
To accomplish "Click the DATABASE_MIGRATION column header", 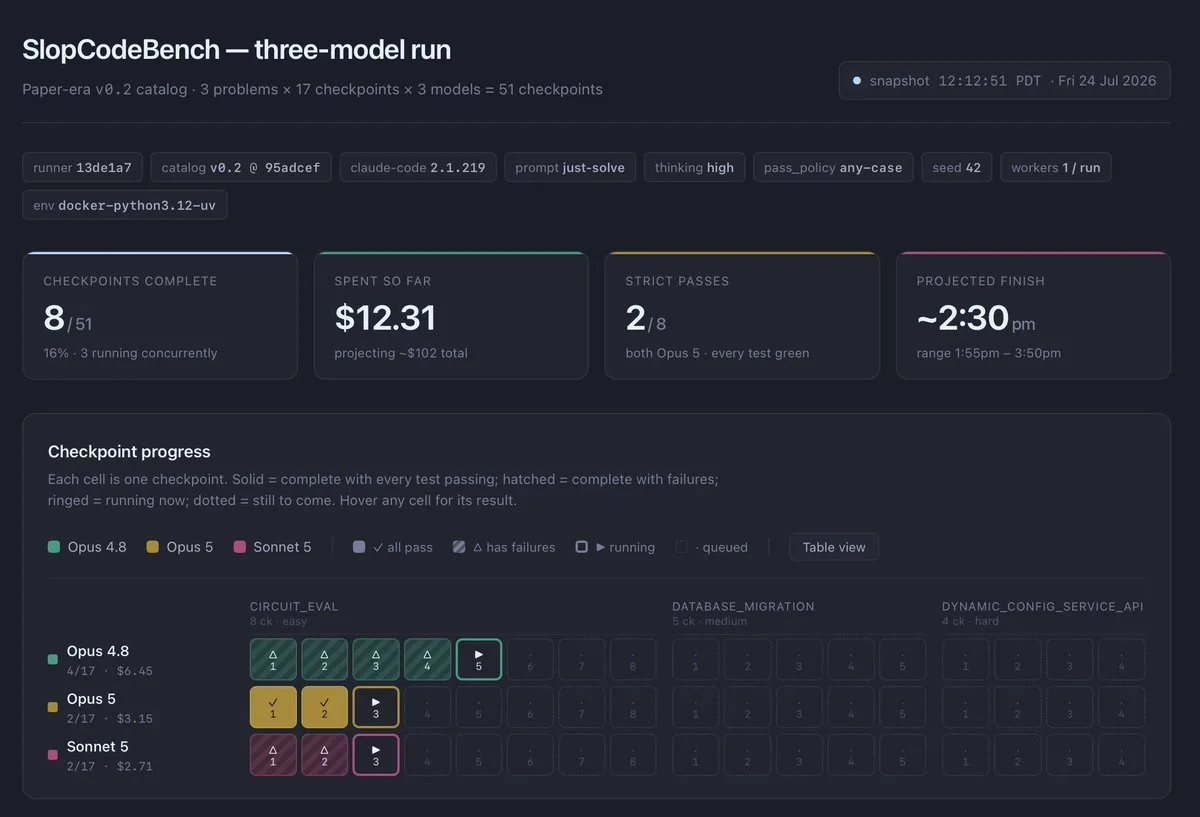I will [x=743, y=606].
